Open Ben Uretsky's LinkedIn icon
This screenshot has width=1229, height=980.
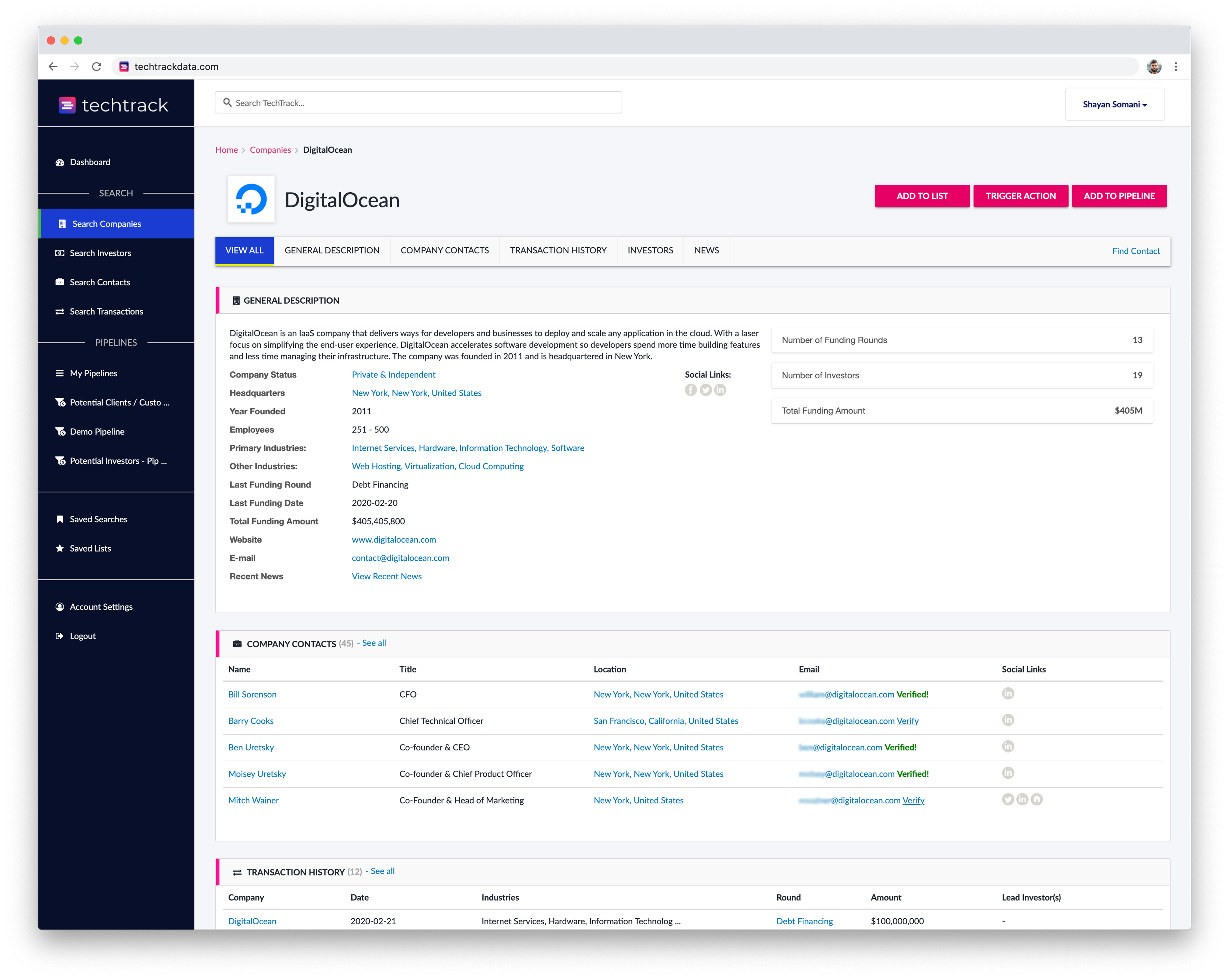click(1008, 746)
